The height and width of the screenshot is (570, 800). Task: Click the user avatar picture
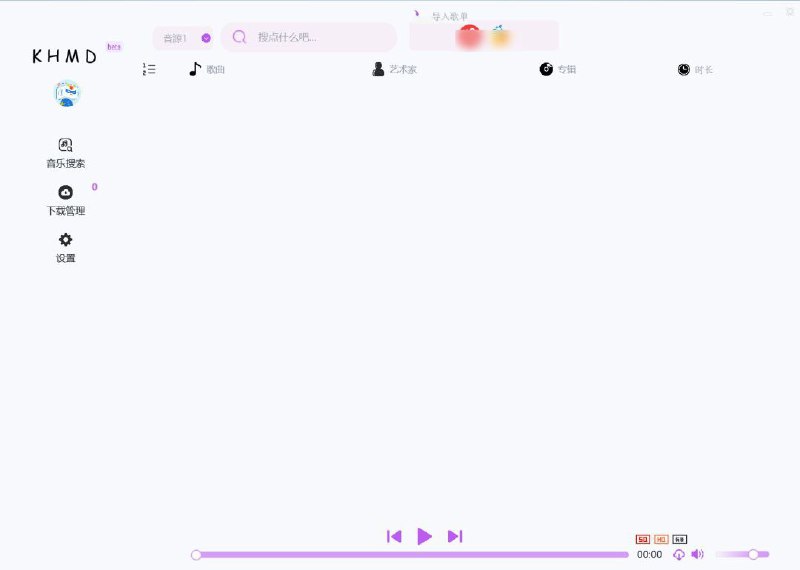[67, 94]
